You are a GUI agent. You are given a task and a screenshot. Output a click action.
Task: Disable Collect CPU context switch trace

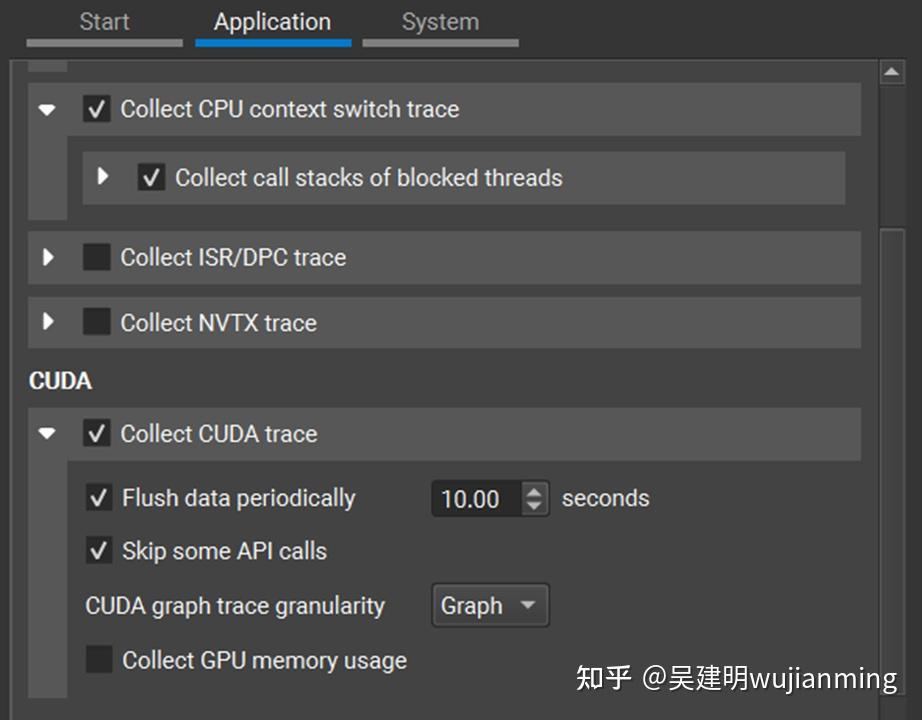(x=96, y=109)
